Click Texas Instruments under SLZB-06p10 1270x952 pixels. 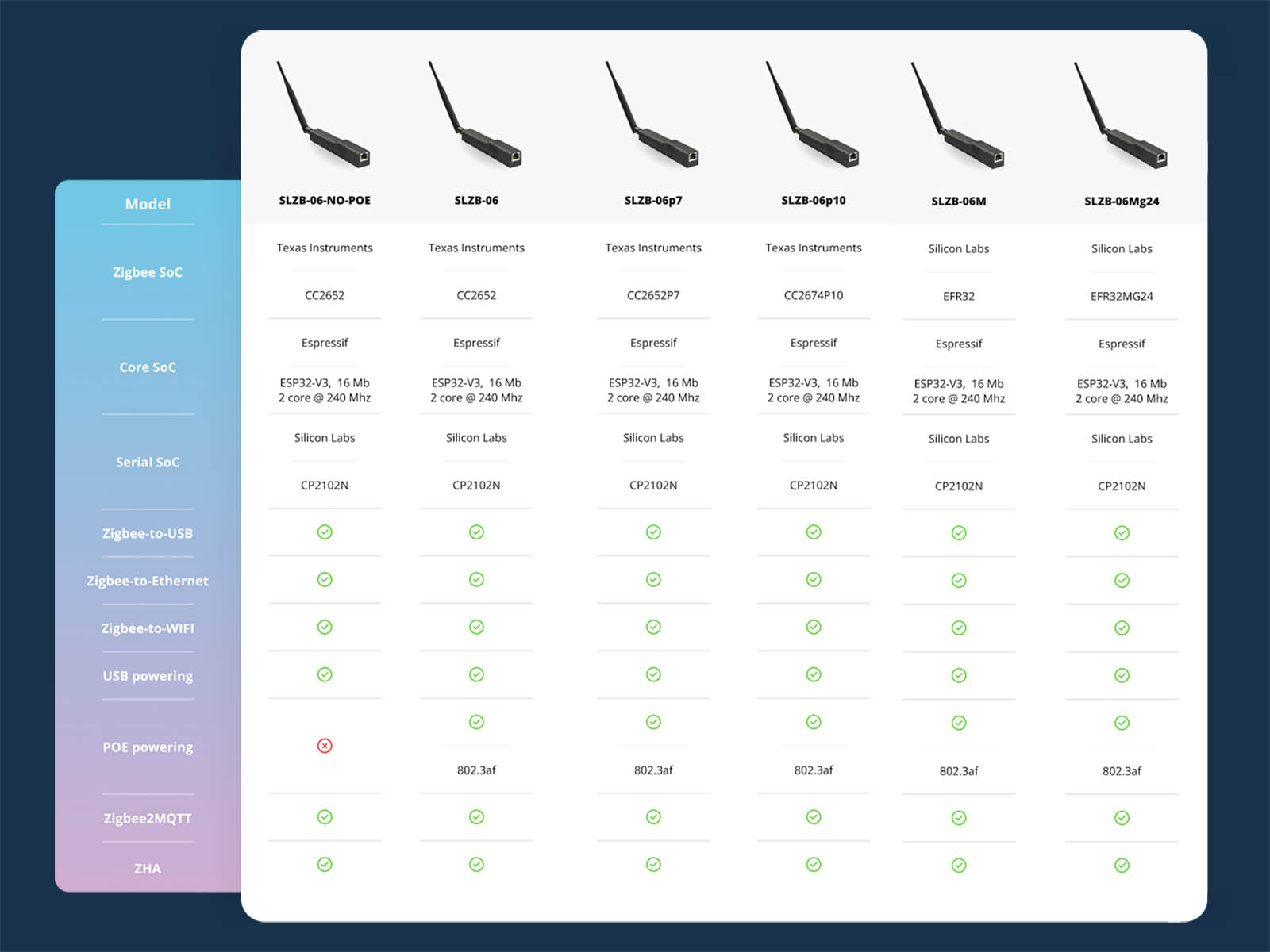click(x=814, y=248)
